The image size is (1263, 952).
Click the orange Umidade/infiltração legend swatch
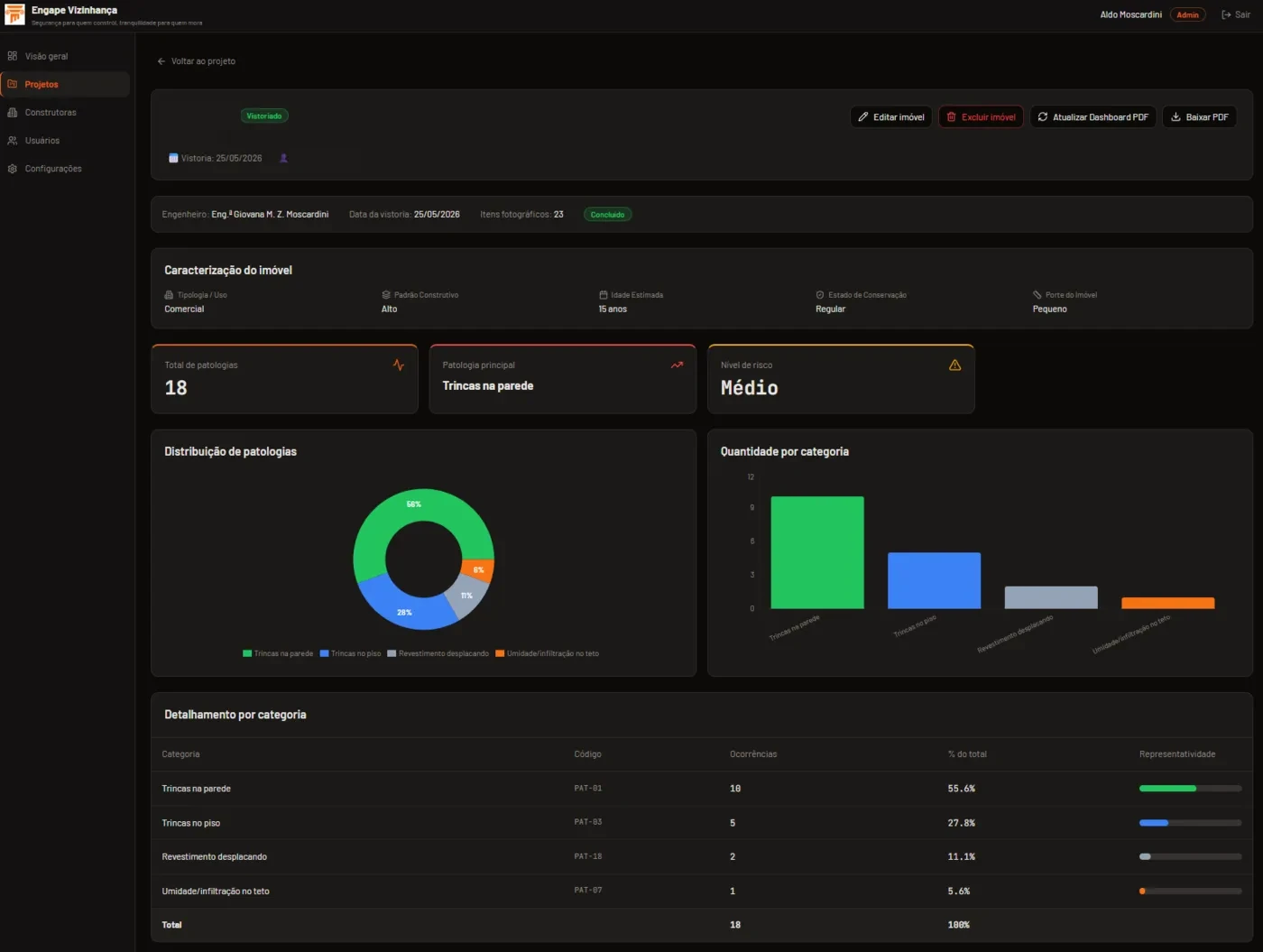tap(500, 653)
